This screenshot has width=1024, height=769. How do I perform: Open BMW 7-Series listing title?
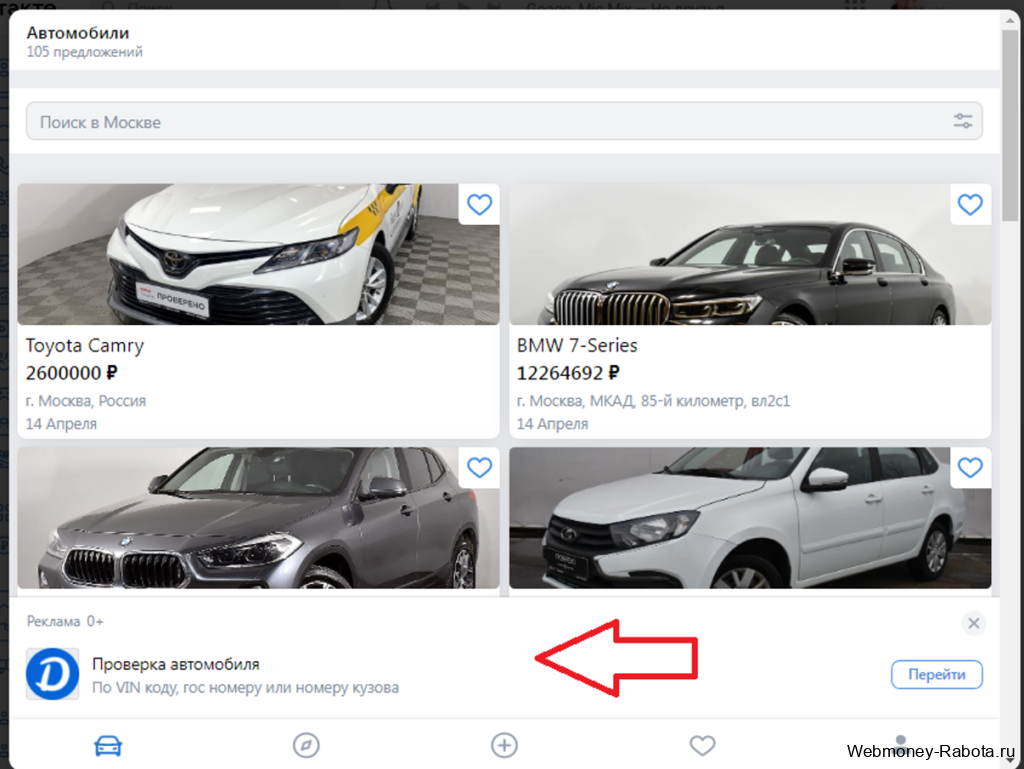(x=577, y=345)
